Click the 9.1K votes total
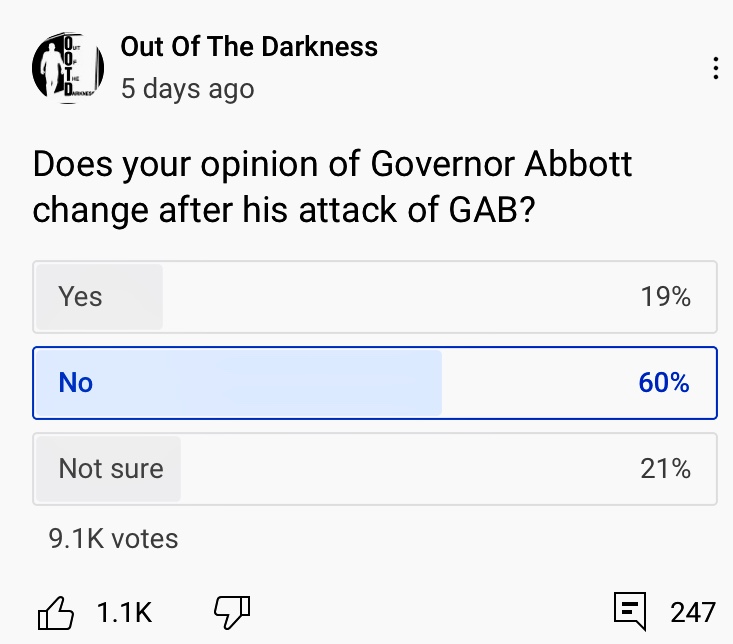Screen dimensions: 733x644 pyautogui.click(x=113, y=539)
